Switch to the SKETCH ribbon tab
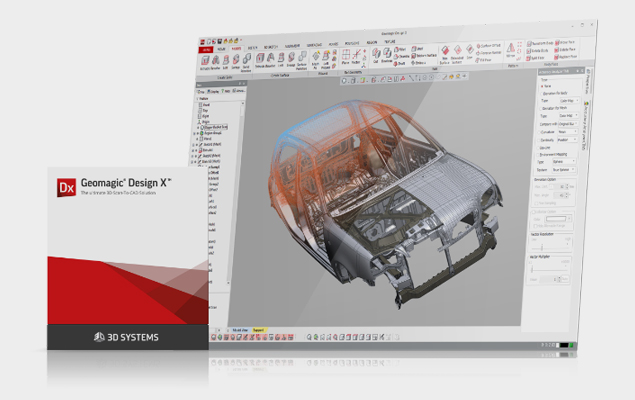The height and width of the screenshot is (400, 635). point(252,48)
